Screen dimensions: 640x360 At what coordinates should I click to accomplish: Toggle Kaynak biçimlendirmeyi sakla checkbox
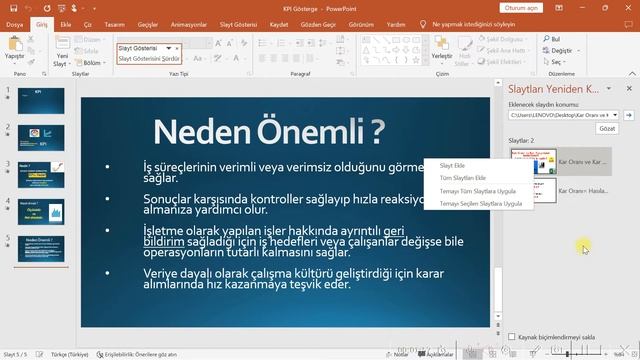(x=511, y=337)
